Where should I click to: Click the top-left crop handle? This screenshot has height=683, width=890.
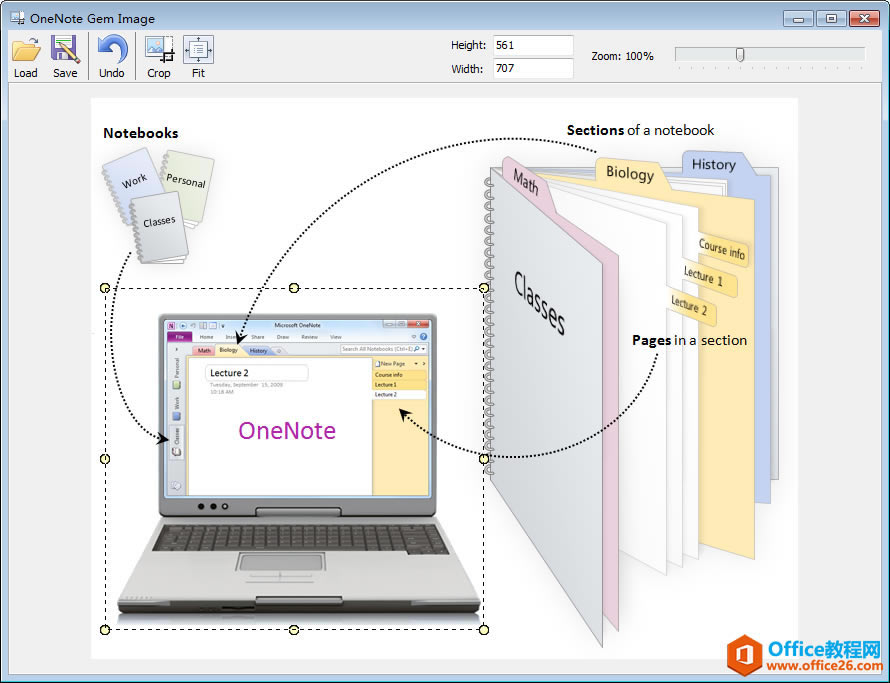(105, 288)
